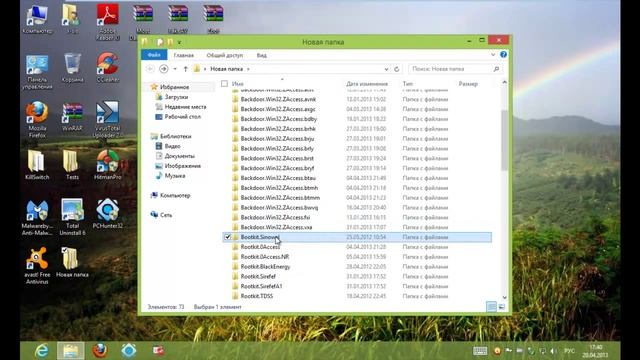The image size is (640, 360).
Task: Open the Компьютер desktop shortcut
Action: click(x=37, y=20)
